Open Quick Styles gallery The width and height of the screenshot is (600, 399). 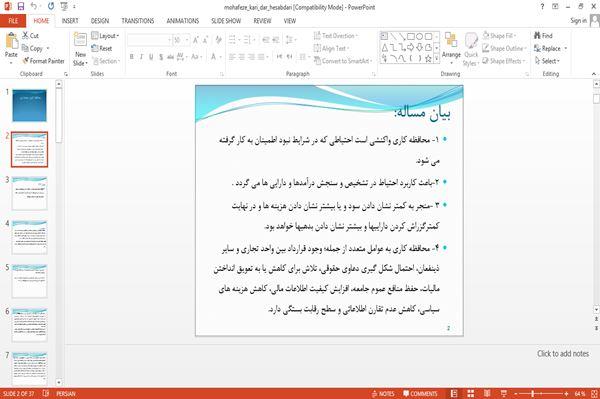(471, 50)
